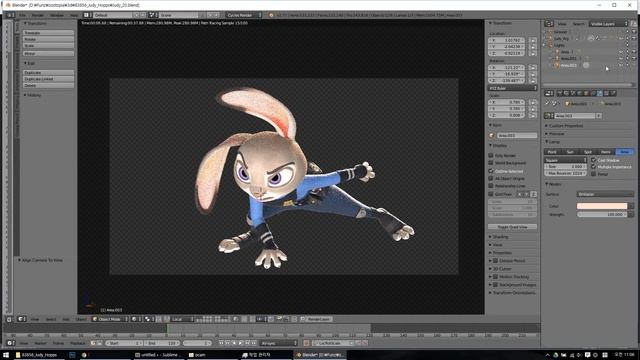Toggle the World Background checkbox
This screenshot has height=360, width=640.
point(491,163)
